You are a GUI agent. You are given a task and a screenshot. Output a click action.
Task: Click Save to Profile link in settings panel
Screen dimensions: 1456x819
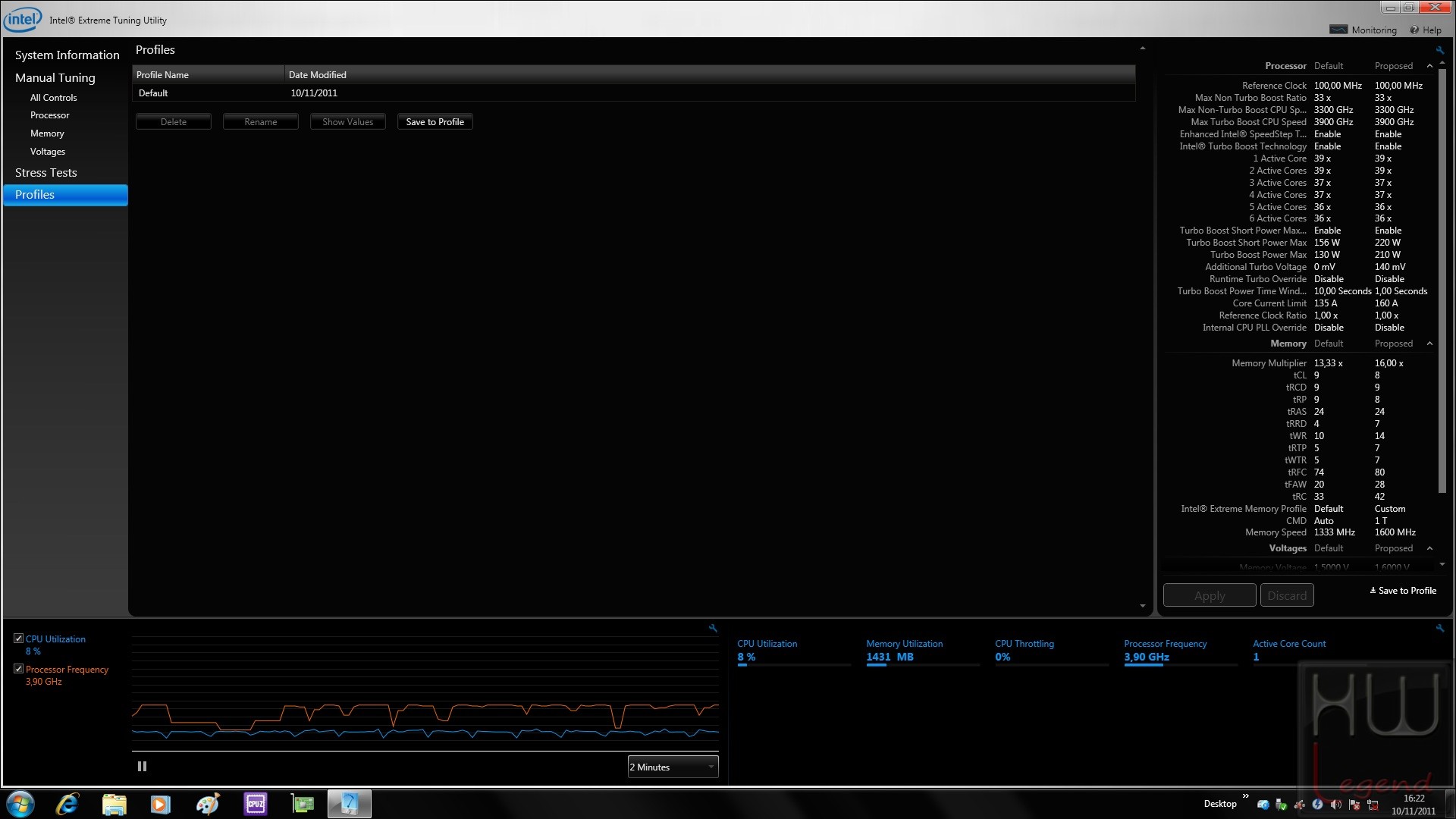(1407, 590)
